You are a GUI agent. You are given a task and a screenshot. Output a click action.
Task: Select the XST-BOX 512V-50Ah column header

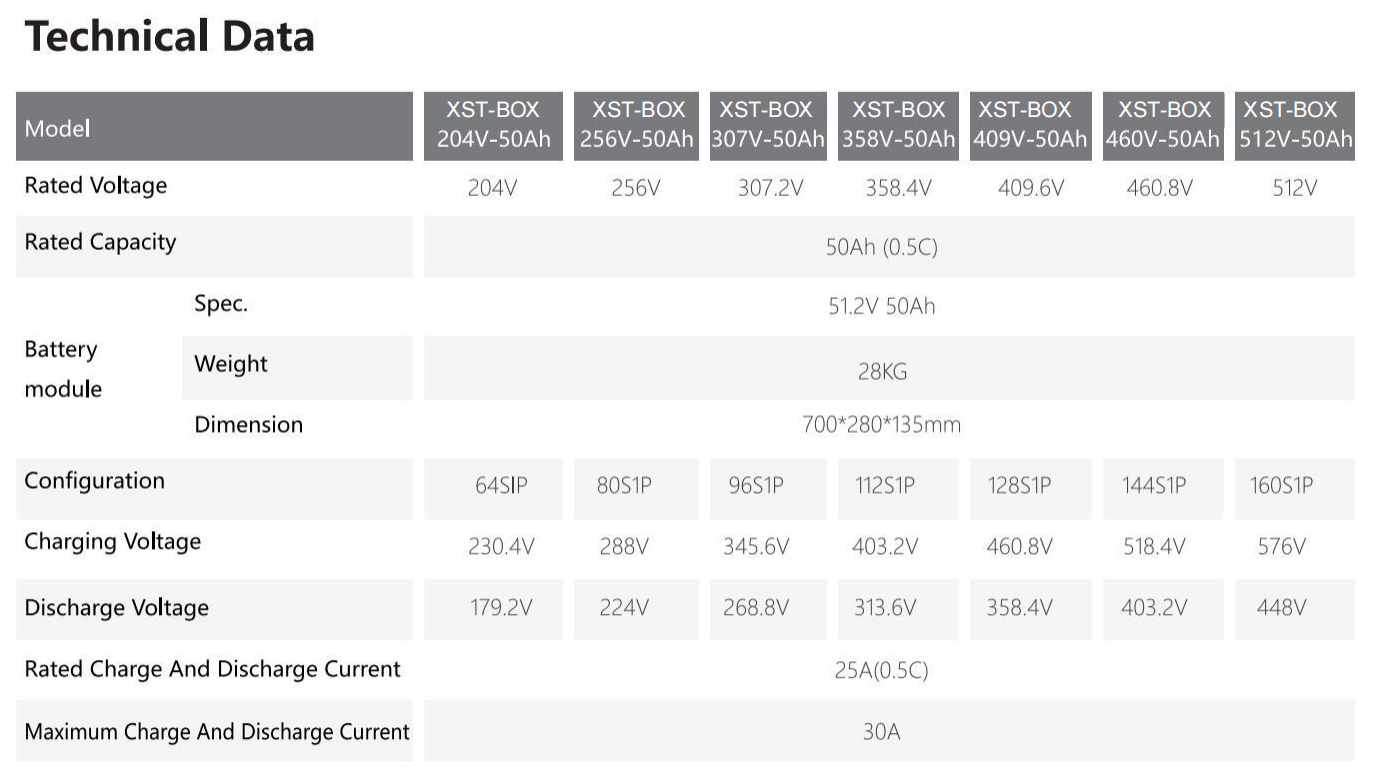click(1295, 125)
